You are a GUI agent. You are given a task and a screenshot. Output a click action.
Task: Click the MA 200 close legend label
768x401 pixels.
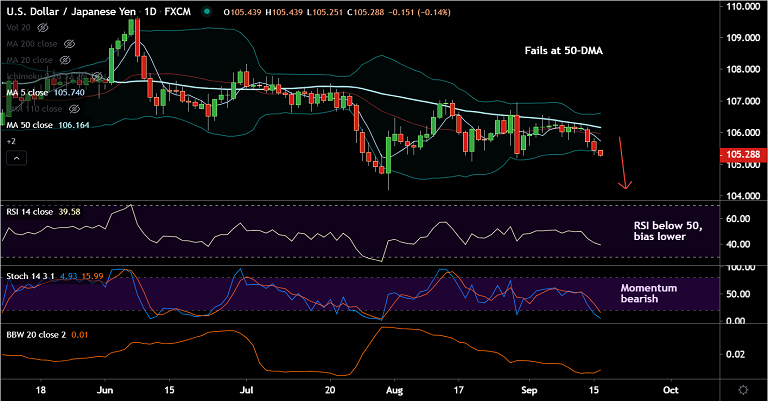point(32,44)
